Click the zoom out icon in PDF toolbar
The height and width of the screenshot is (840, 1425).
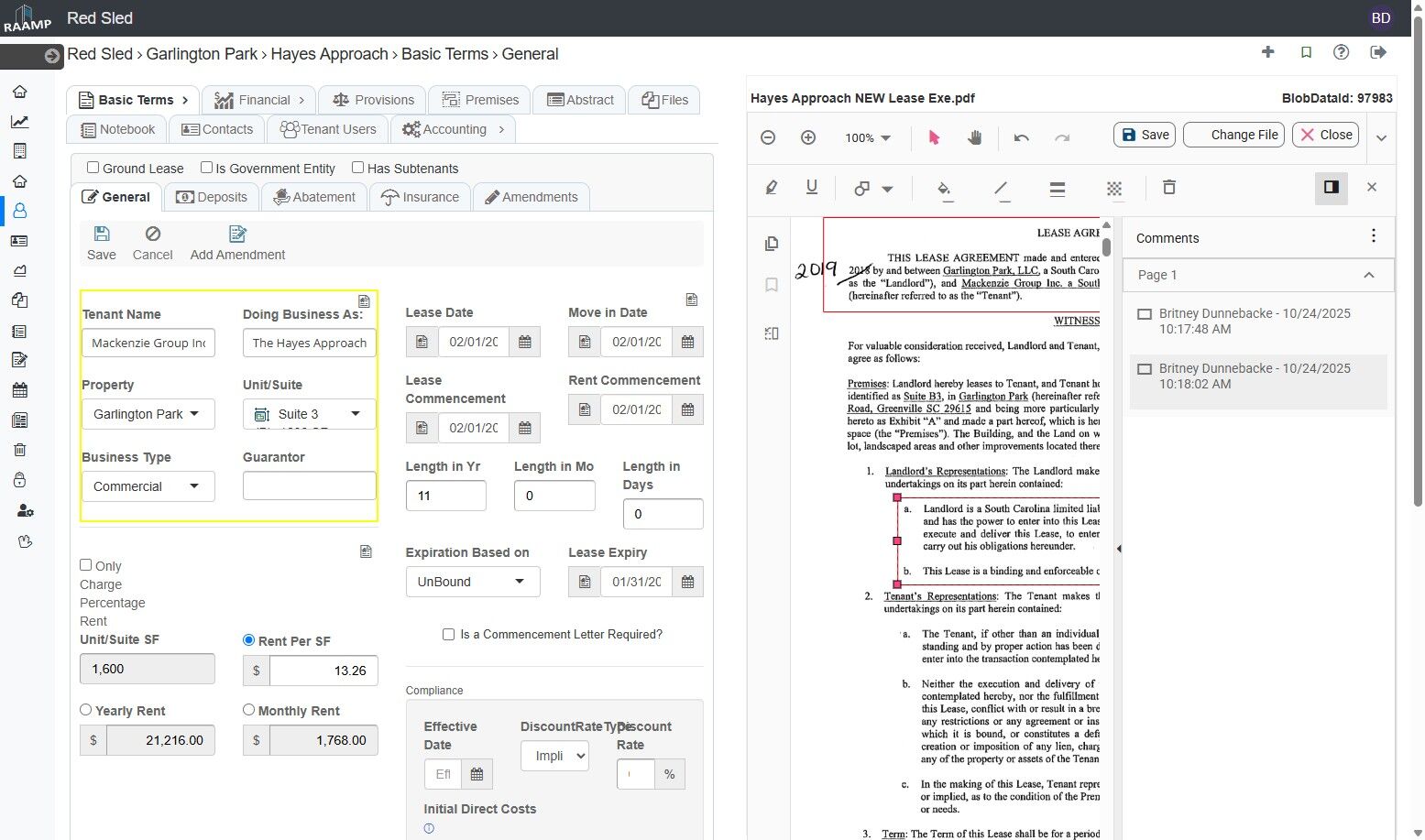pyautogui.click(x=768, y=137)
